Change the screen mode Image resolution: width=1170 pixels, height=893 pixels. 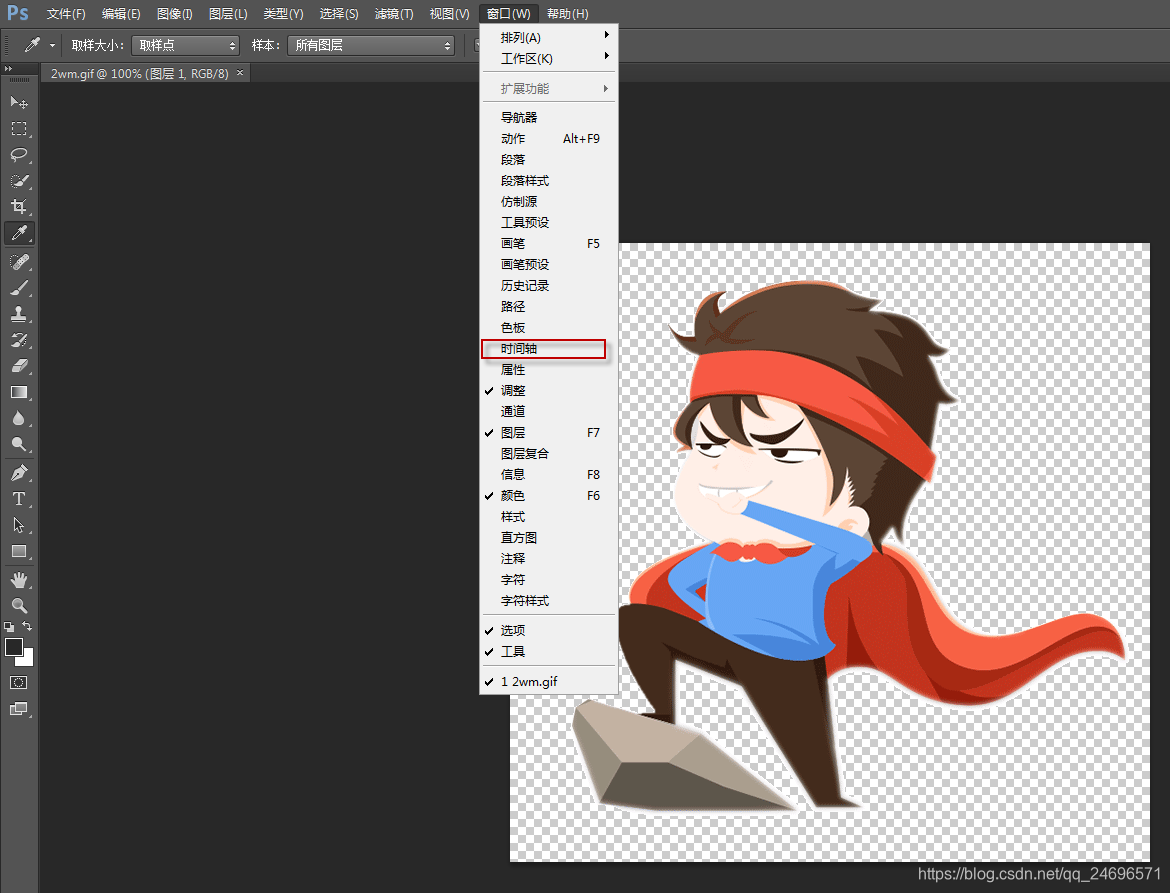[19, 709]
